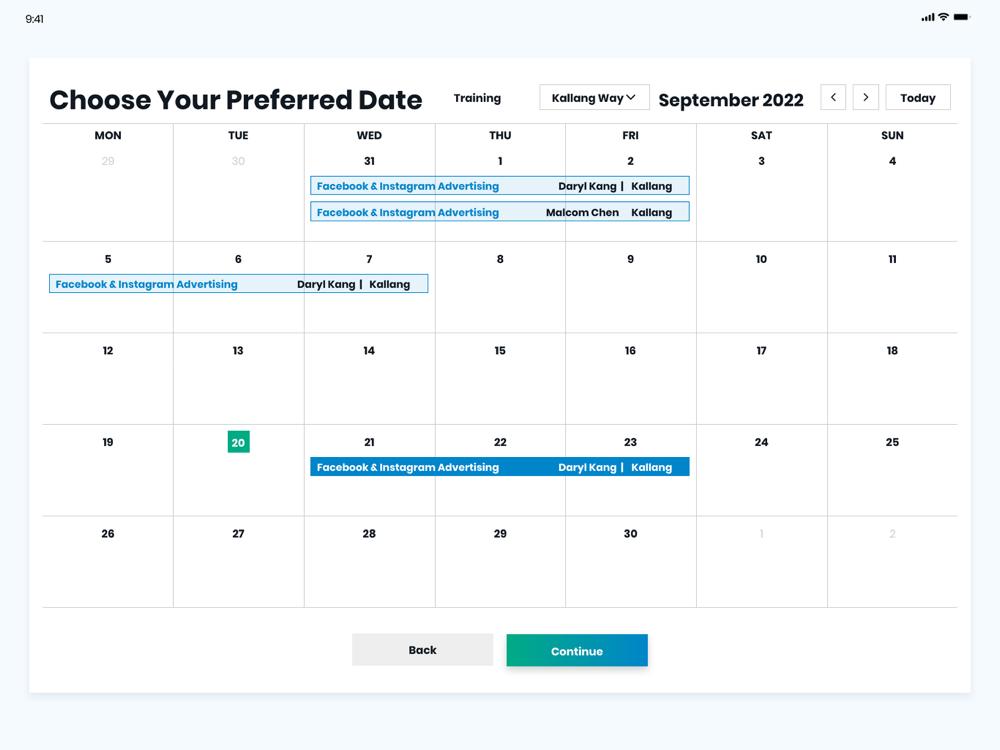
Task: Select Daryl Kang's session starting on the 31st
Action: 499,186
